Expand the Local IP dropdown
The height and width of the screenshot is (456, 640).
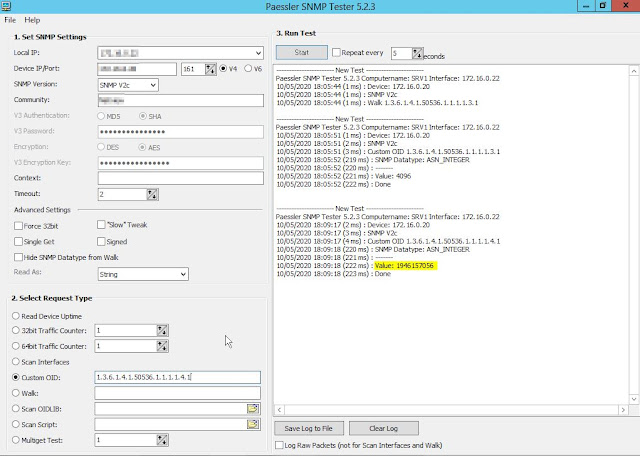(x=258, y=53)
